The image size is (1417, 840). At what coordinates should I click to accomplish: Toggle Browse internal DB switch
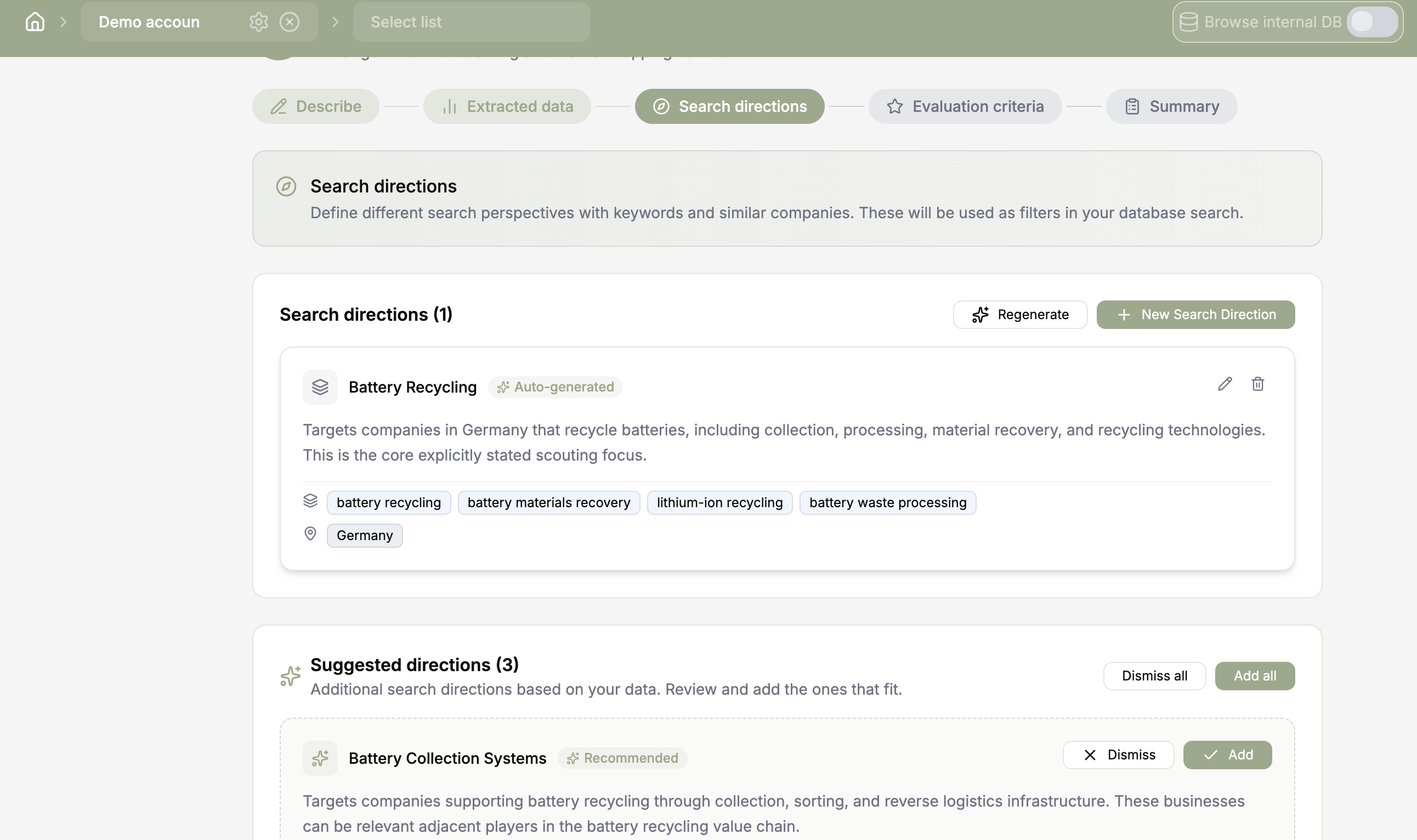1371,21
